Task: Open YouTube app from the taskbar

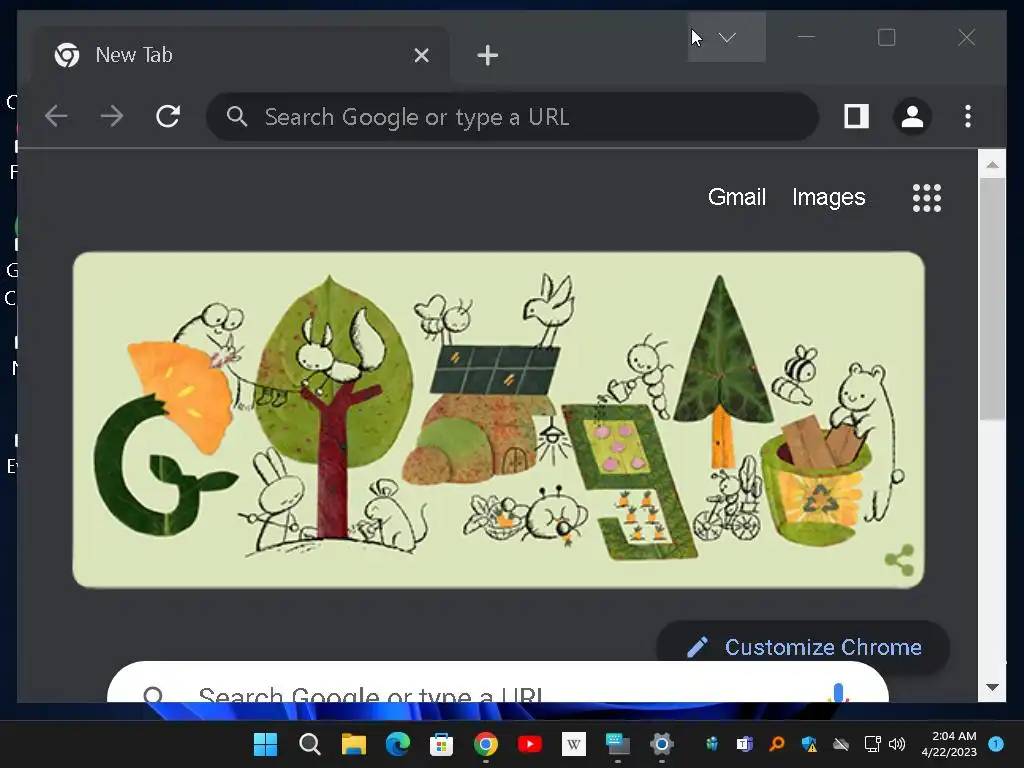Action: pyautogui.click(x=530, y=744)
